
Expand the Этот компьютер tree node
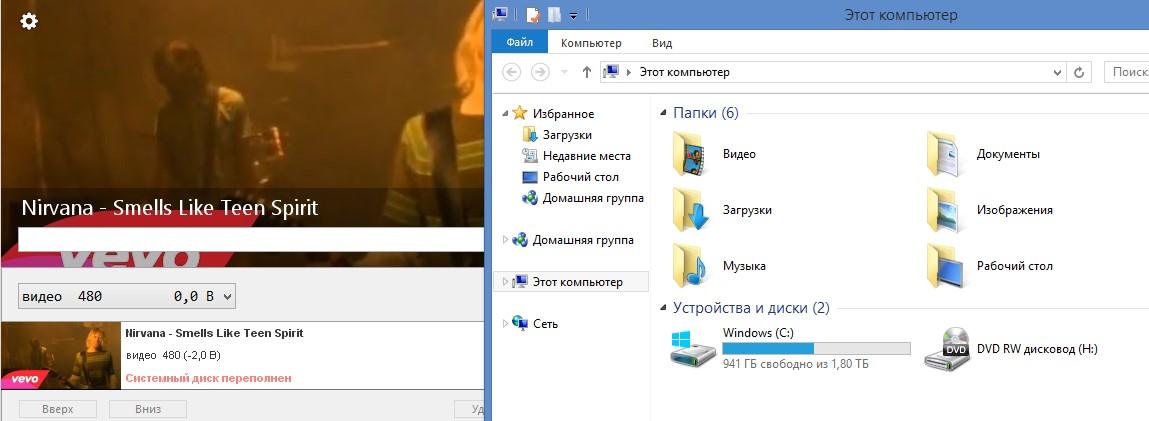pyautogui.click(x=505, y=281)
